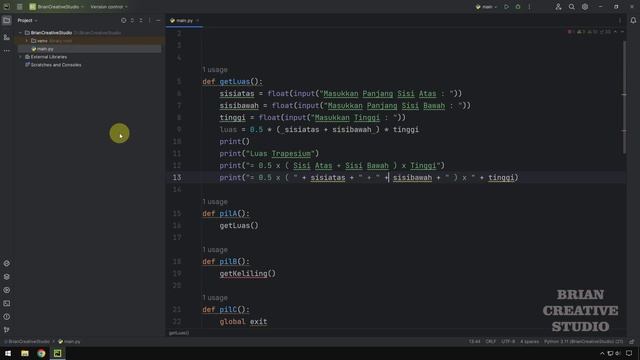Open Python Console tool window
This screenshot has height=360, width=640.
7,290
